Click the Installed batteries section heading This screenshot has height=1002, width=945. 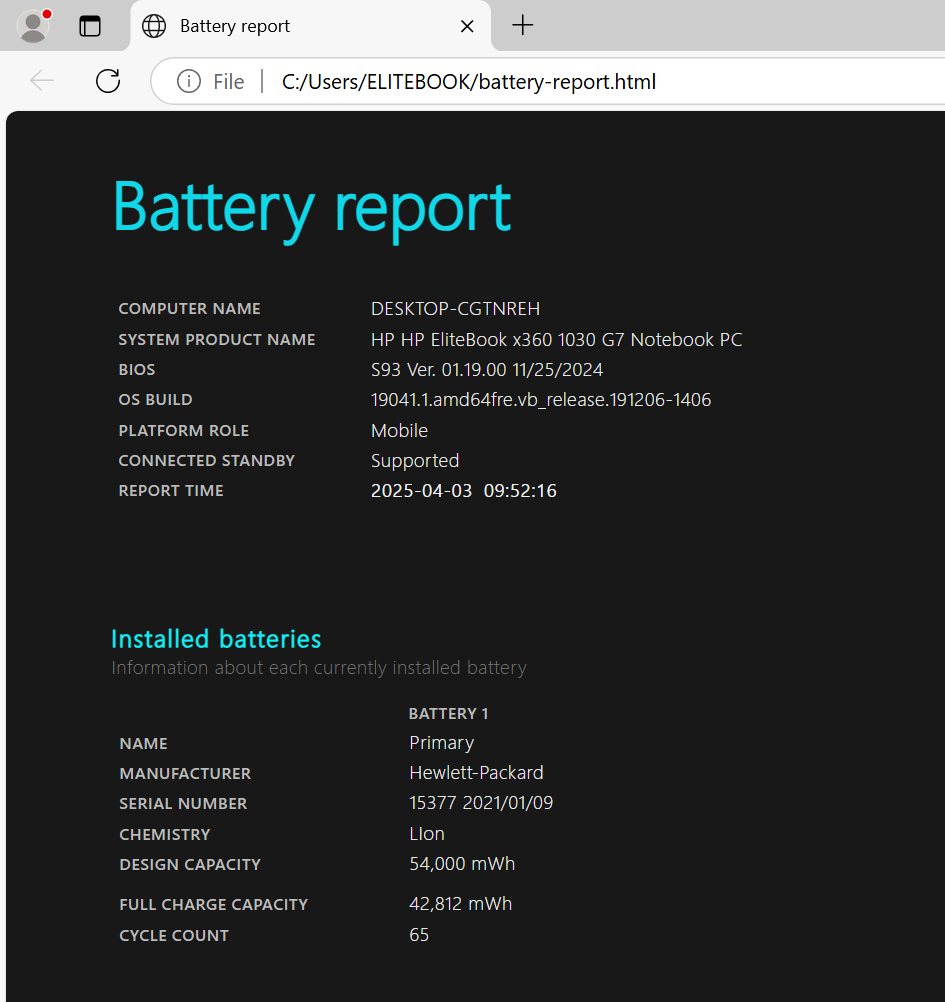tap(216, 639)
